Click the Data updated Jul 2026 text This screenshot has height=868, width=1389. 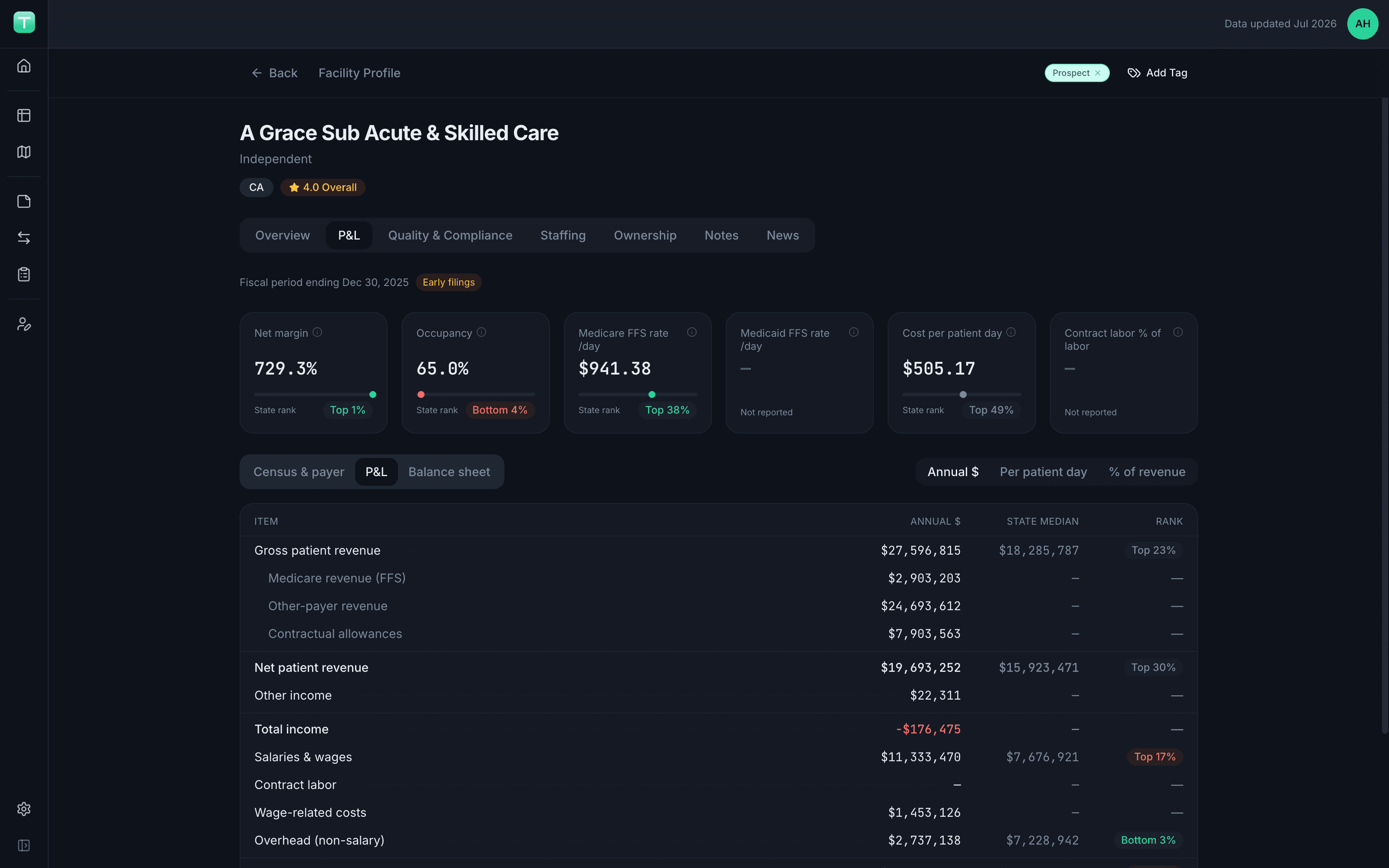[x=1280, y=23]
